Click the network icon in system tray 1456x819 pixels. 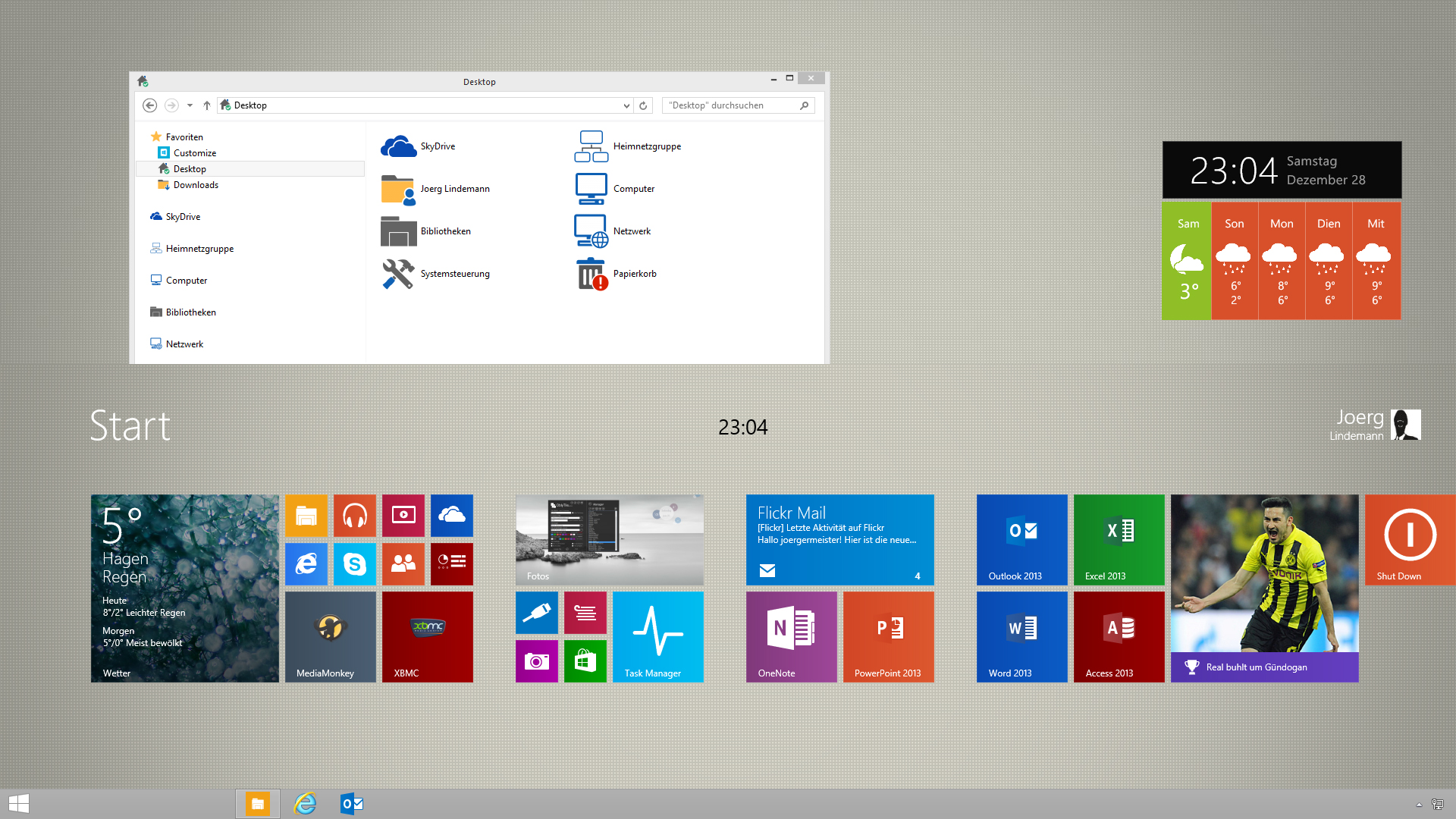pyautogui.click(x=1437, y=805)
